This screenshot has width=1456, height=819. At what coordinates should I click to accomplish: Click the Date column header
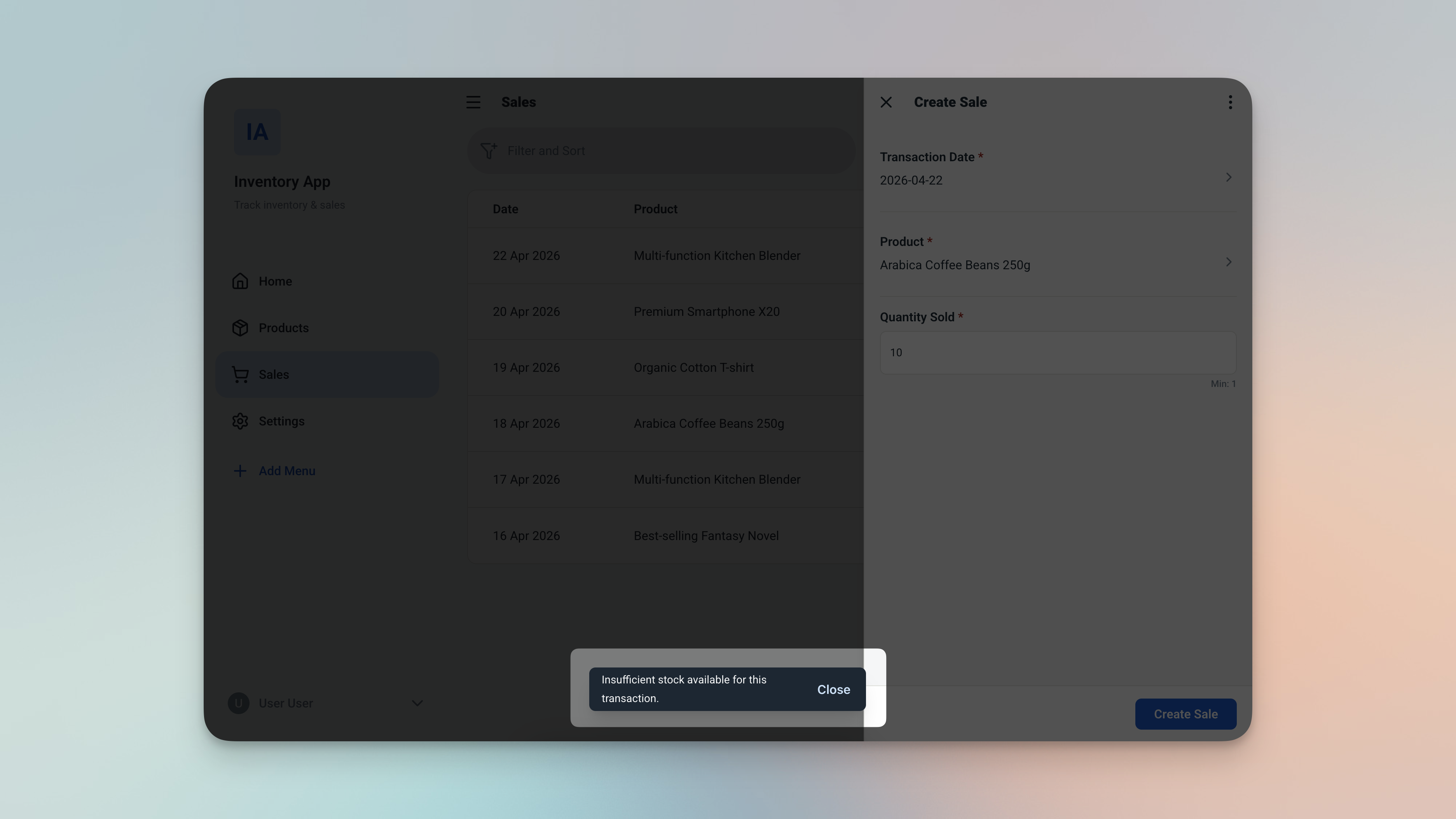505,209
